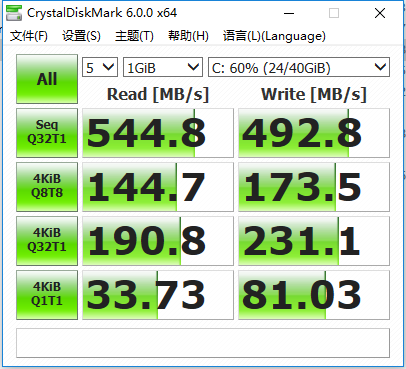Viewport: 406px width, 369px height.
Task: Open the 帮助(H) menu
Action: [188, 36]
